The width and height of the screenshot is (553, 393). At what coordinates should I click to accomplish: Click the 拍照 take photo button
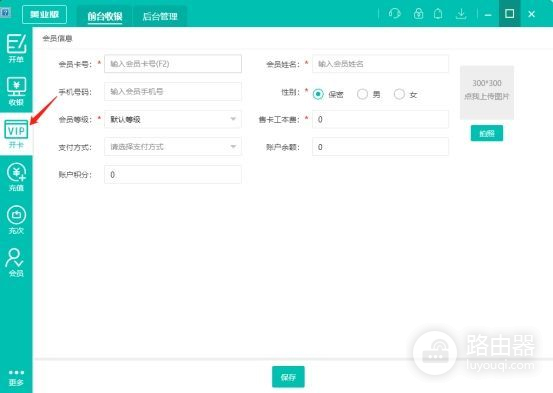487,133
